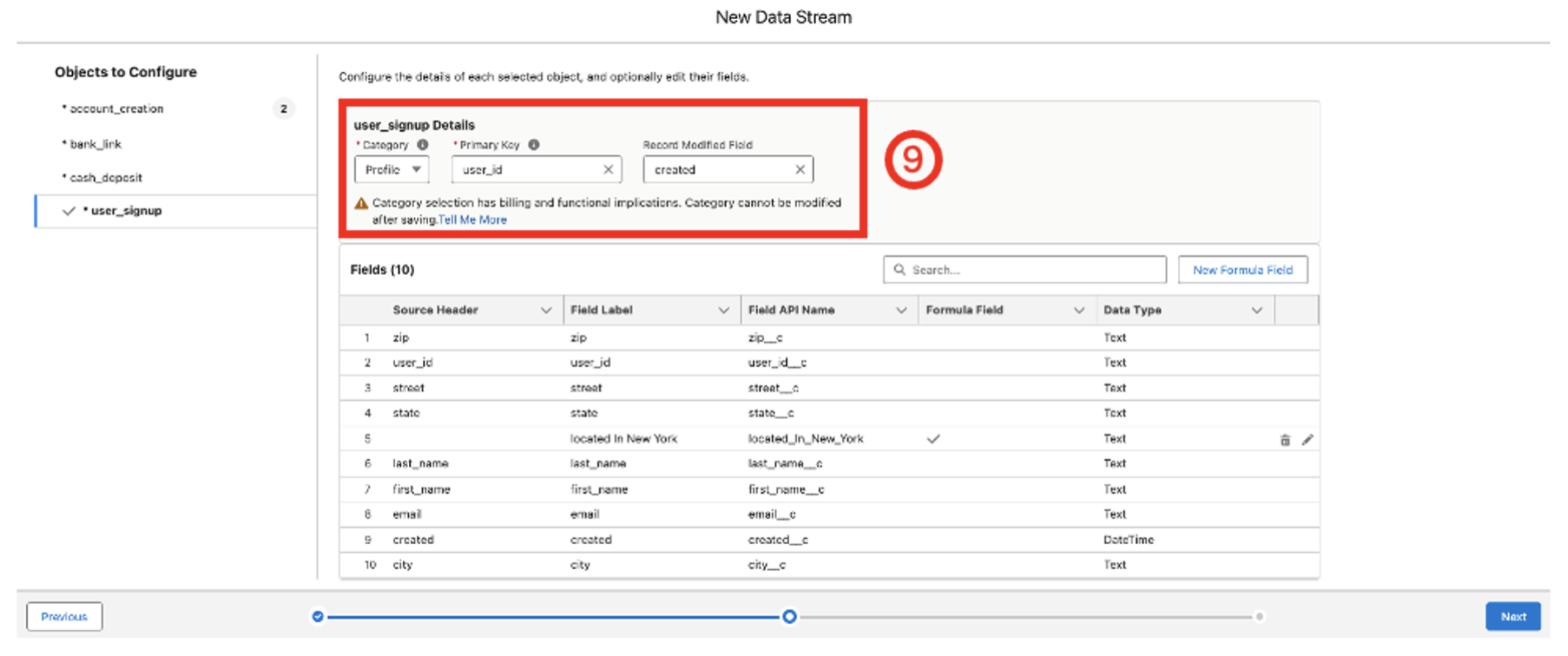Click the category warning triangle icon
1568x656 pixels.
click(361, 203)
